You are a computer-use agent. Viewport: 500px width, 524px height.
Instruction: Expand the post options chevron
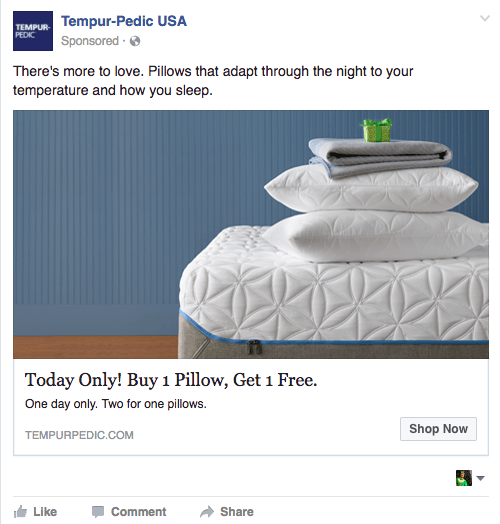point(484,18)
